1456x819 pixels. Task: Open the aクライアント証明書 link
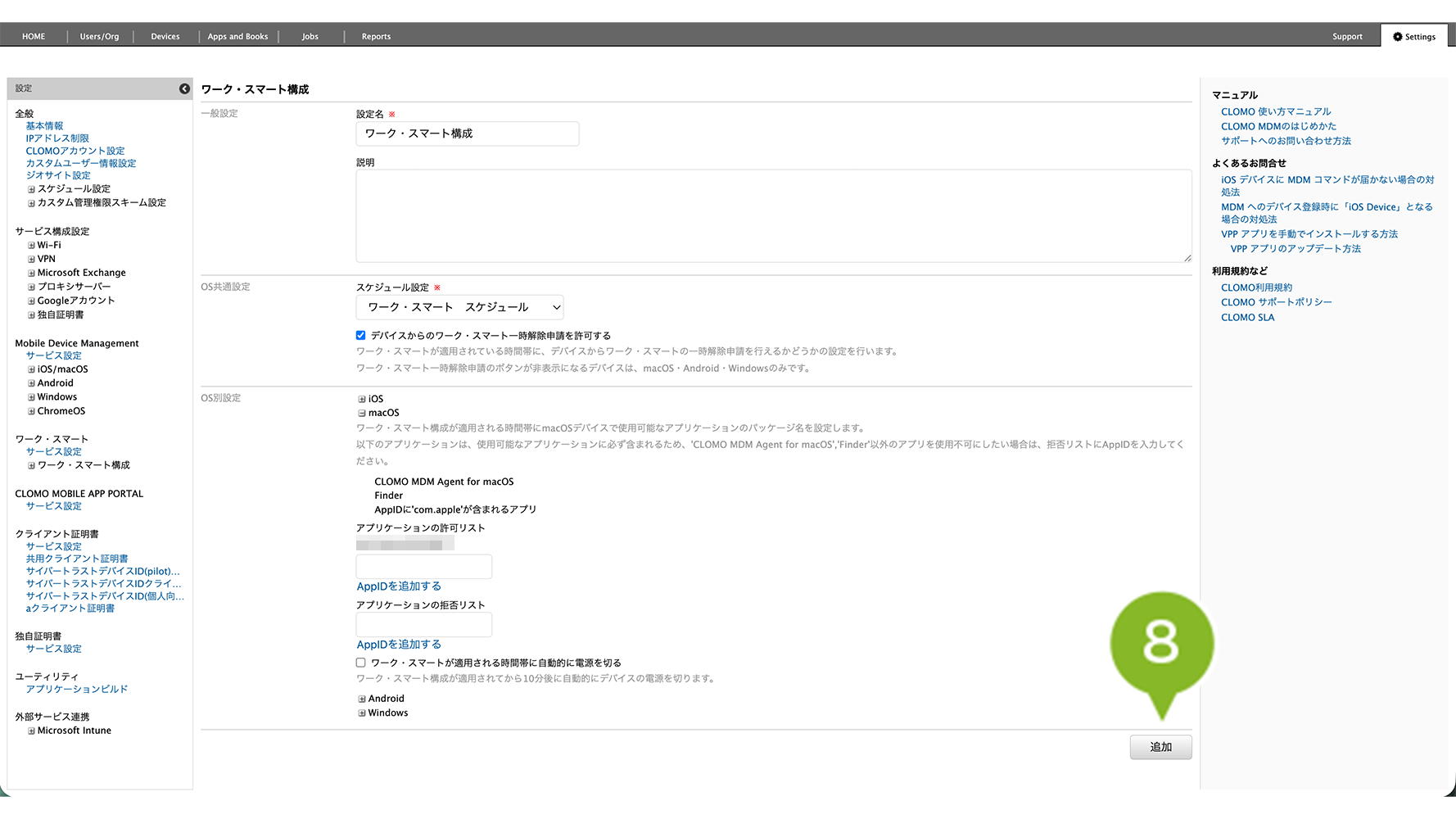pos(70,609)
